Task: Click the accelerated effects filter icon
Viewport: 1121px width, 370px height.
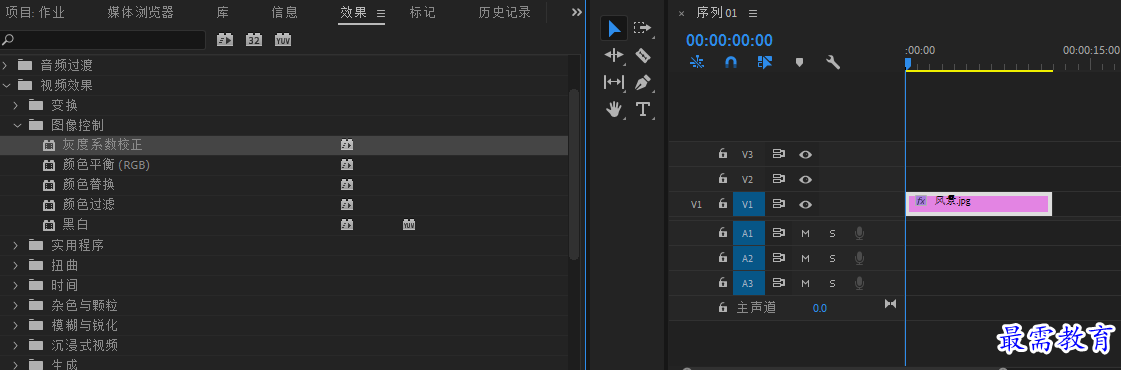Action: coord(225,40)
